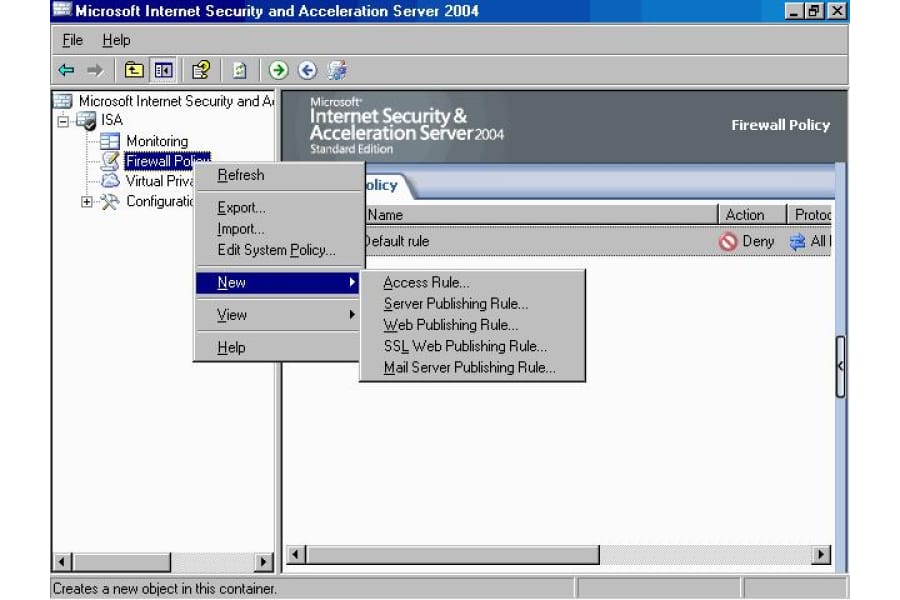Restore down the ISA Server window

pyautogui.click(x=814, y=11)
